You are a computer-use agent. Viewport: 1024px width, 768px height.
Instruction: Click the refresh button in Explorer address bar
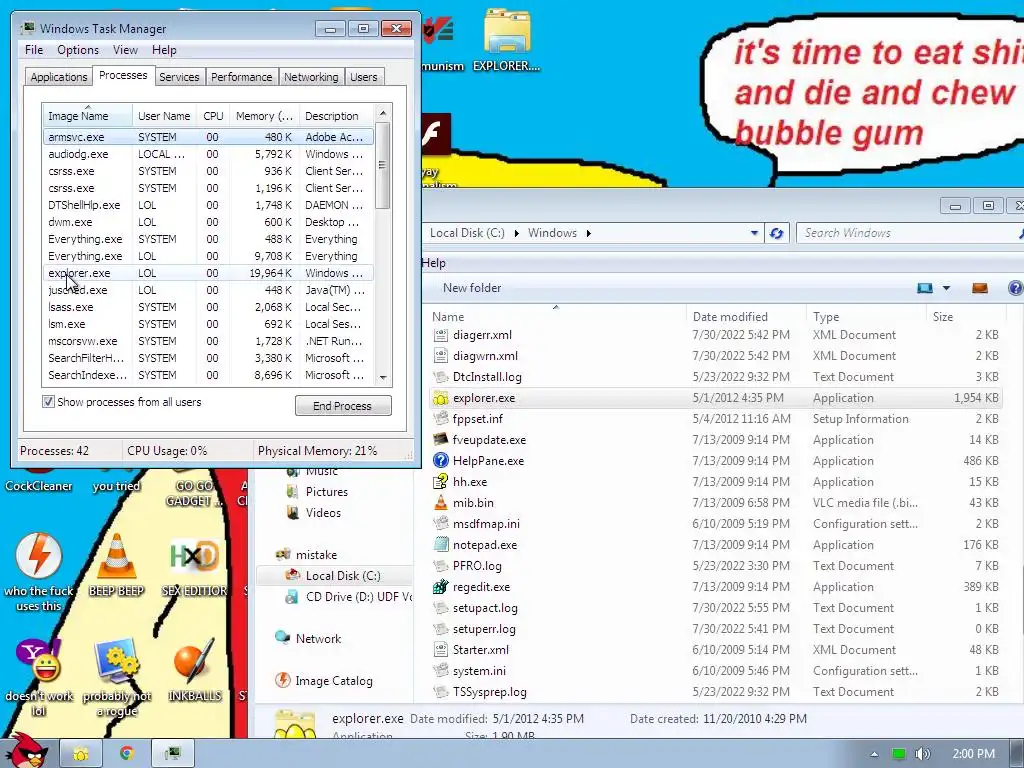pos(776,233)
